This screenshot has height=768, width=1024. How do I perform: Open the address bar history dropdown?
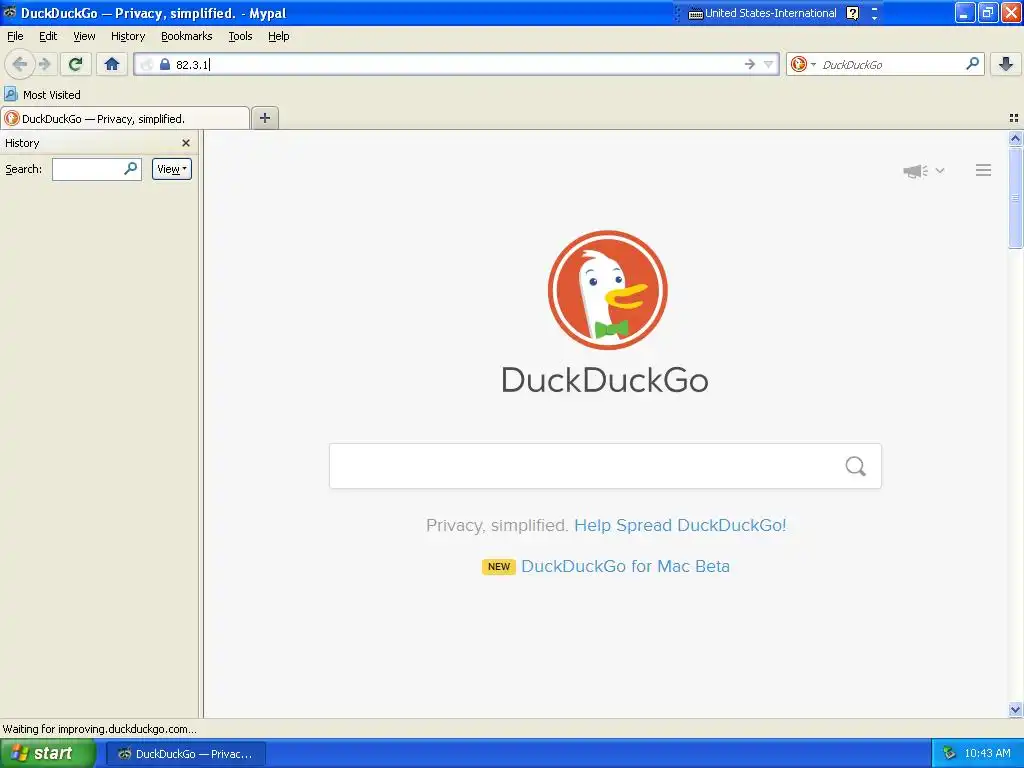click(x=769, y=64)
